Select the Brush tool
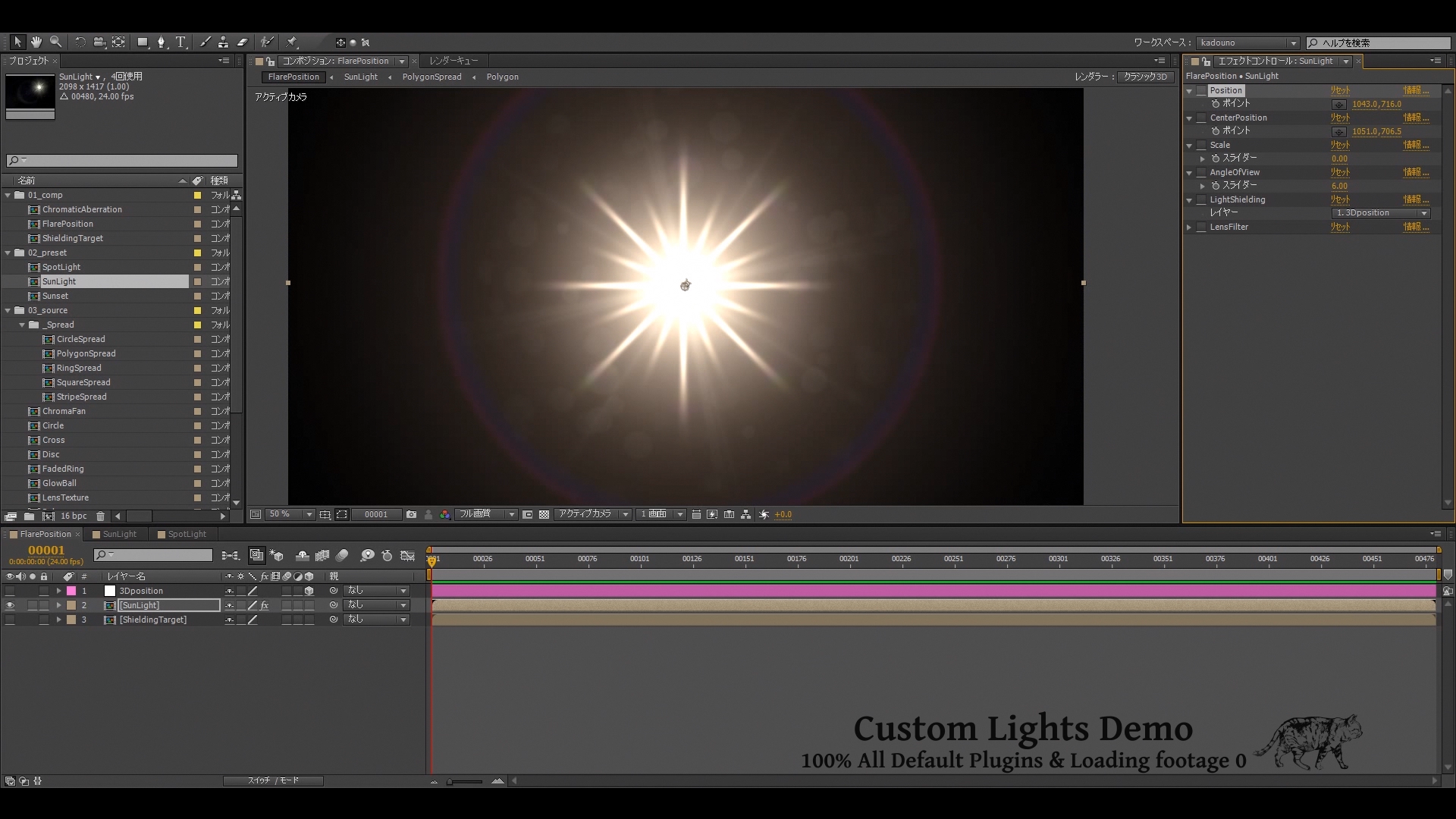1456x819 pixels. coord(205,42)
